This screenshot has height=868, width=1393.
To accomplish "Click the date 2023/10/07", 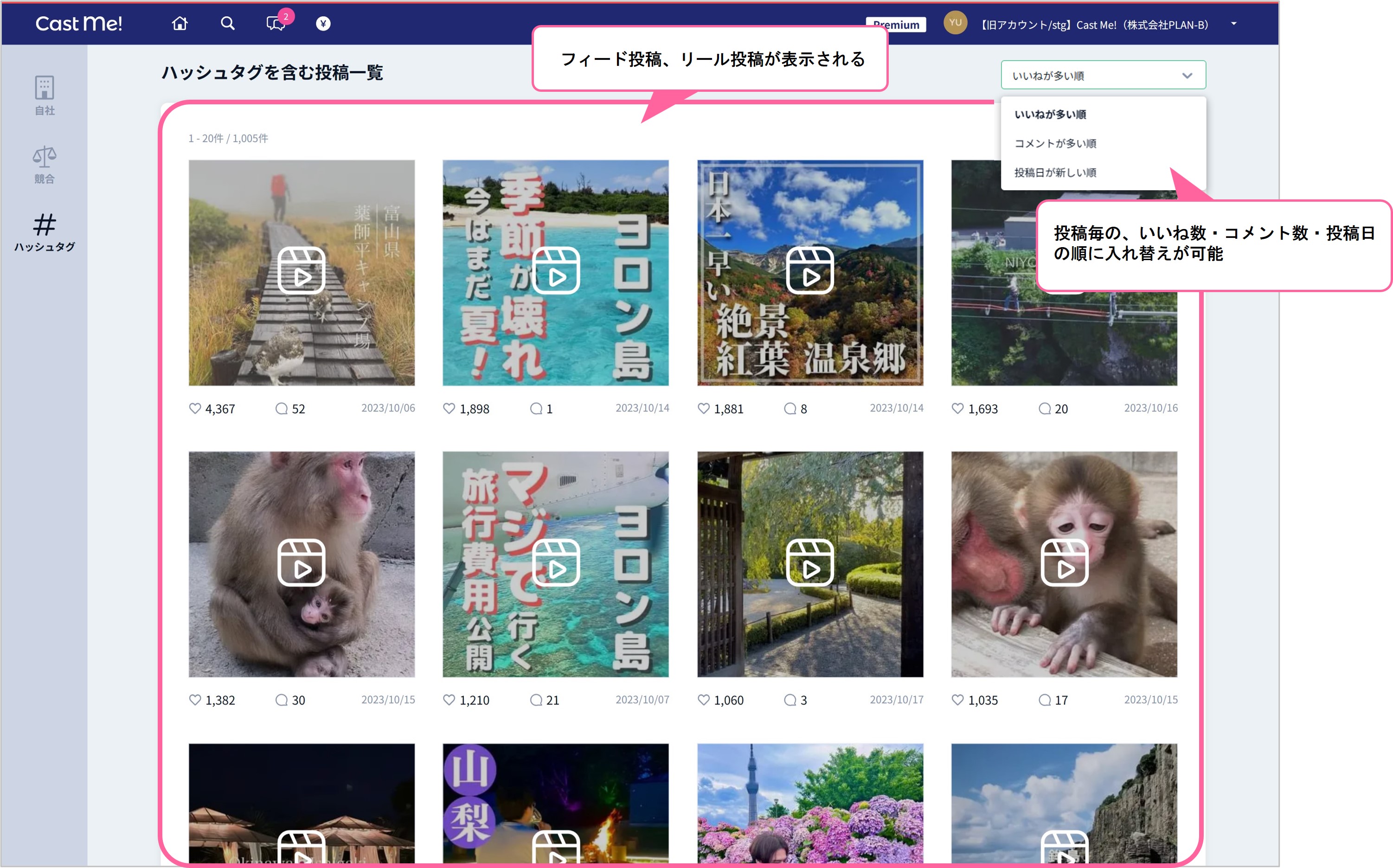I will click(x=642, y=700).
